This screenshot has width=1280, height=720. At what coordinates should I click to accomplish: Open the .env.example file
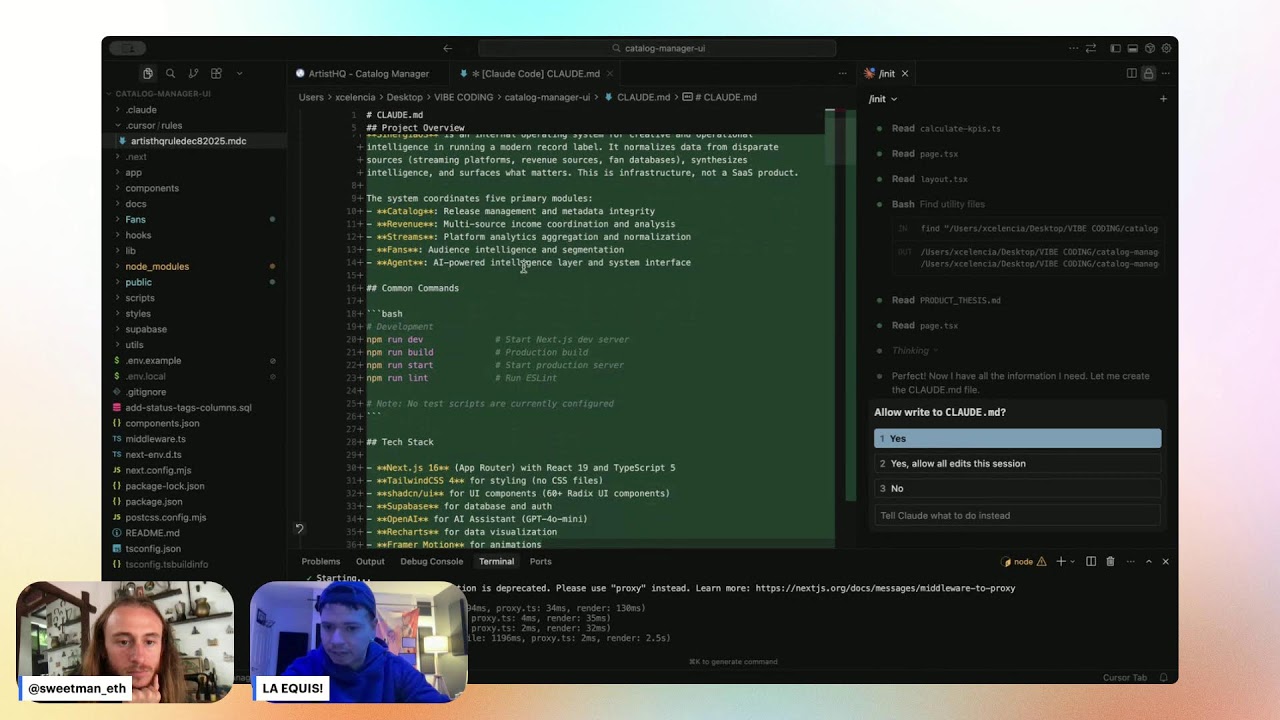coord(153,360)
